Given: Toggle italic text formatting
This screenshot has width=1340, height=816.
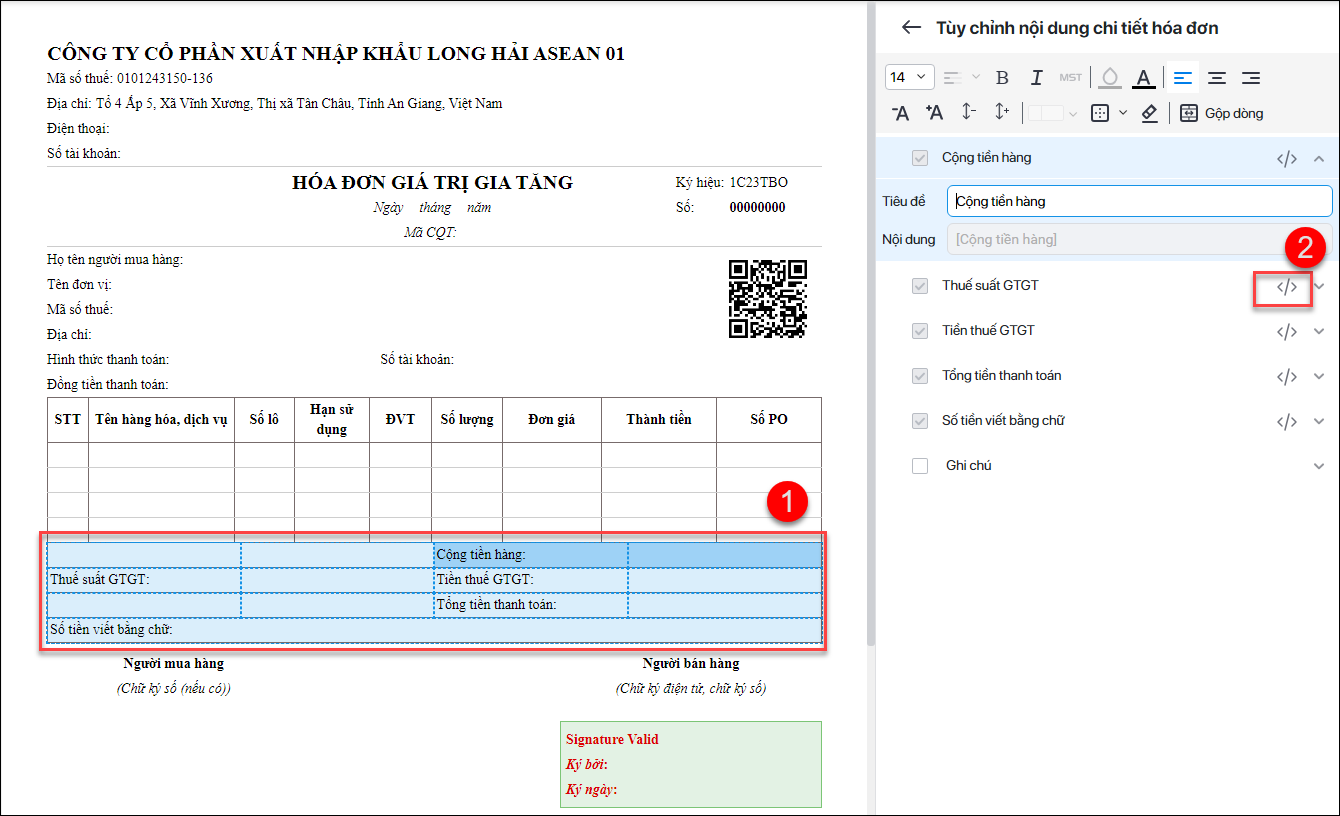Looking at the screenshot, I should 1037,78.
